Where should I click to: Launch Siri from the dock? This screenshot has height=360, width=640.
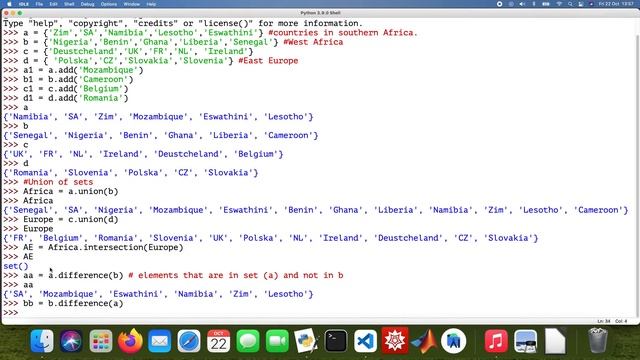click(71, 340)
